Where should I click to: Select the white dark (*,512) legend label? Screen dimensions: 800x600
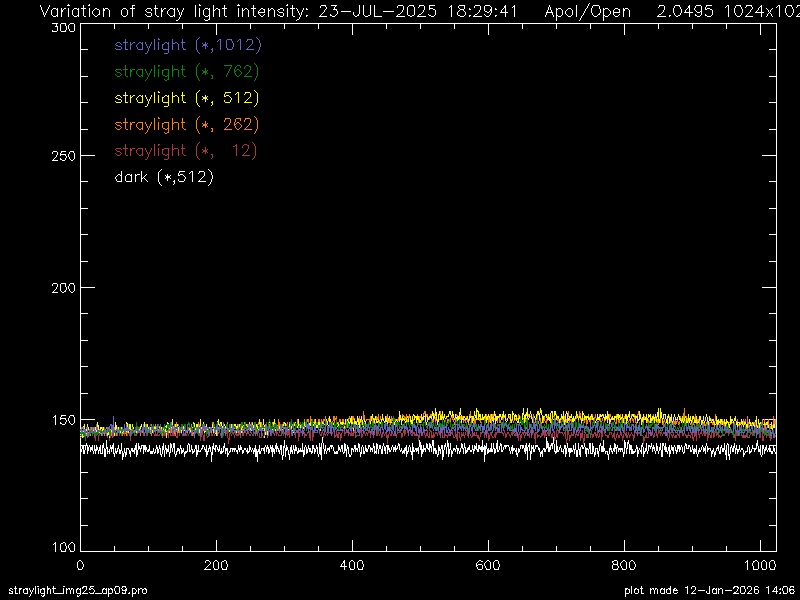[164, 177]
